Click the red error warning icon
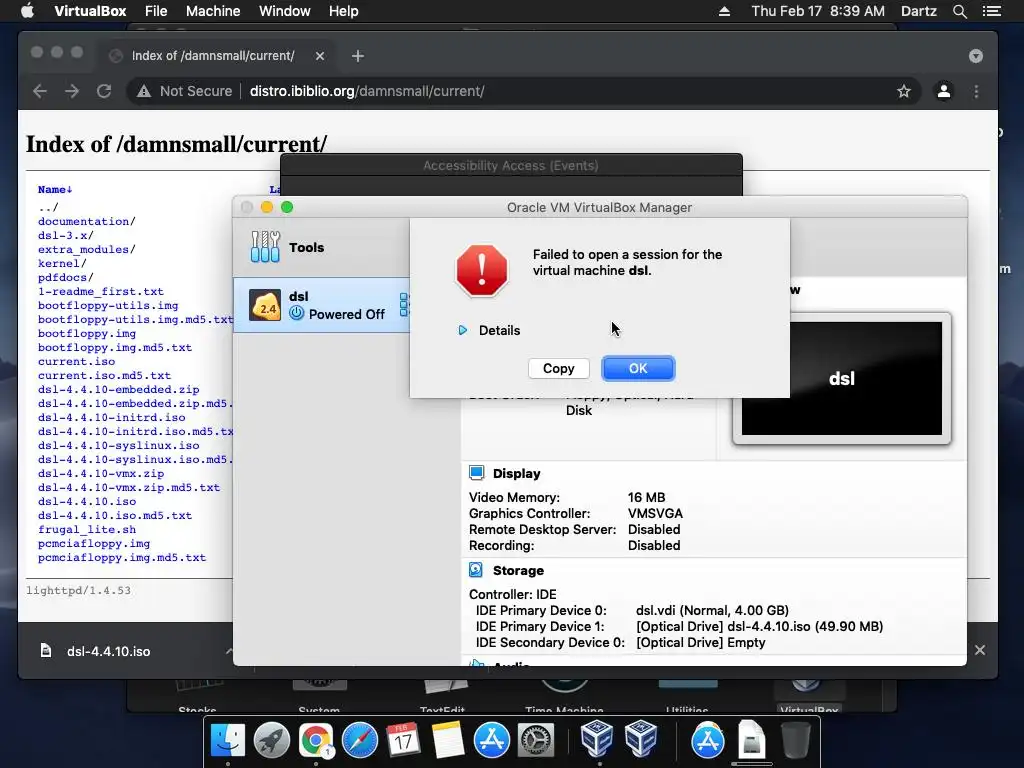Screen dimensions: 1024x768 (x=482, y=270)
